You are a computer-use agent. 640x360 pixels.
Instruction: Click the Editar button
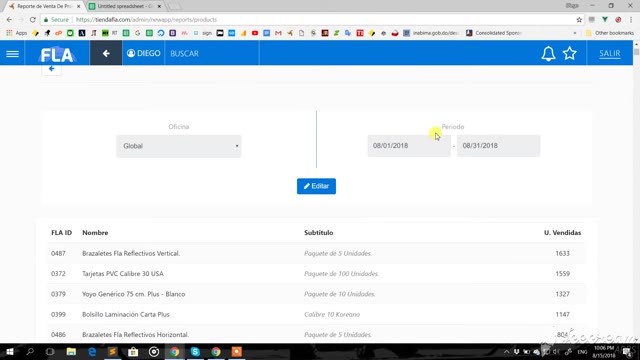316,186
